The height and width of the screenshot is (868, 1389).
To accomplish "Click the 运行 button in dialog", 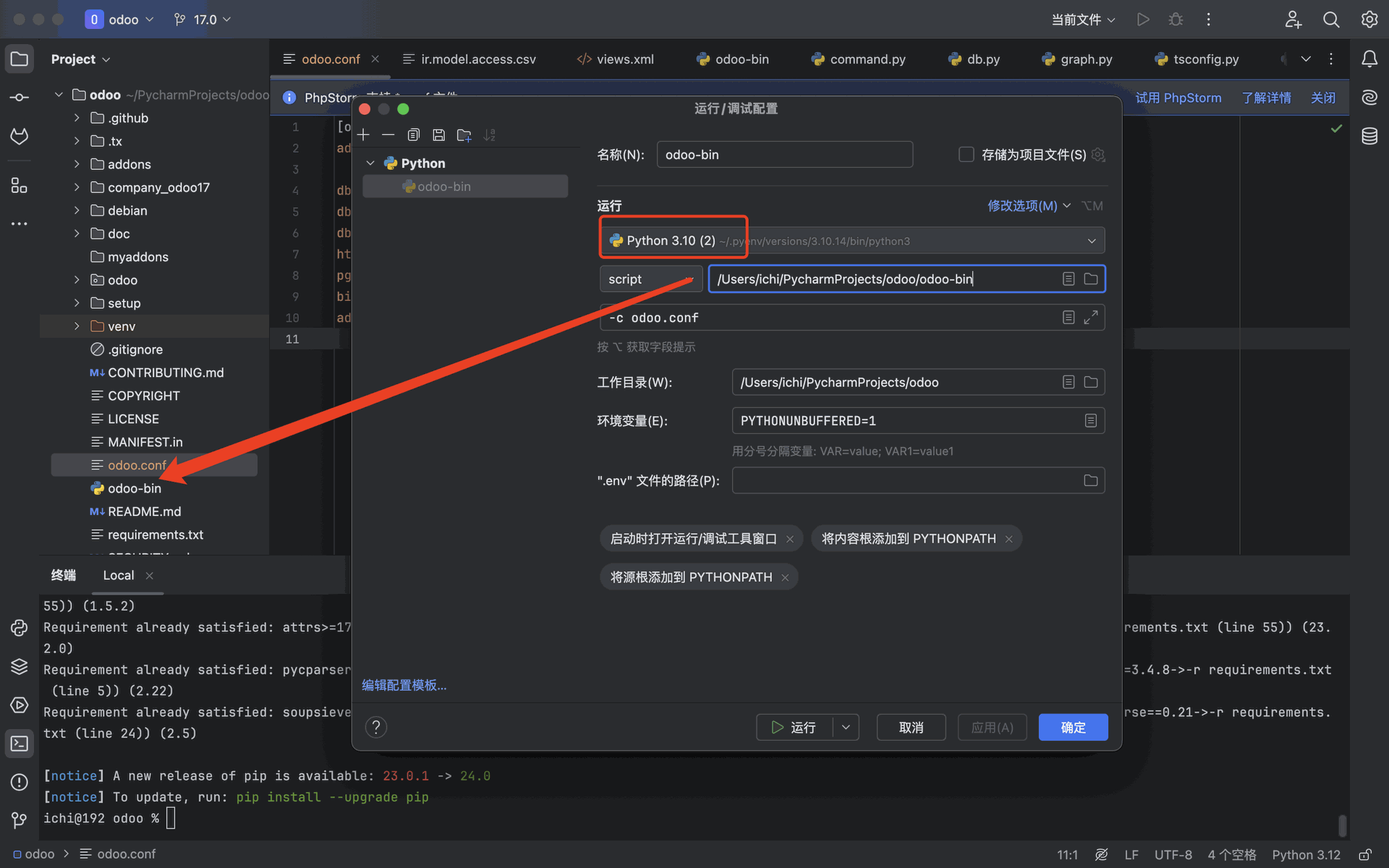I will click(794, 727).
